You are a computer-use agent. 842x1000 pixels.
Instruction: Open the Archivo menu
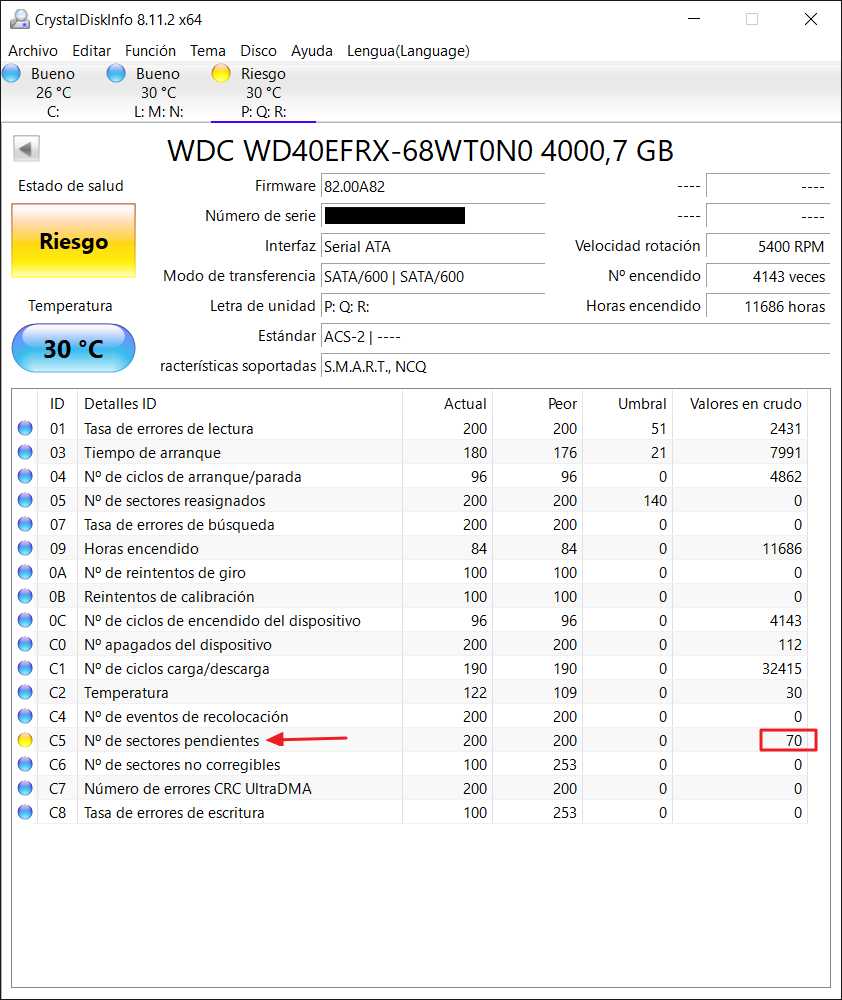click(x=33, y=50)
